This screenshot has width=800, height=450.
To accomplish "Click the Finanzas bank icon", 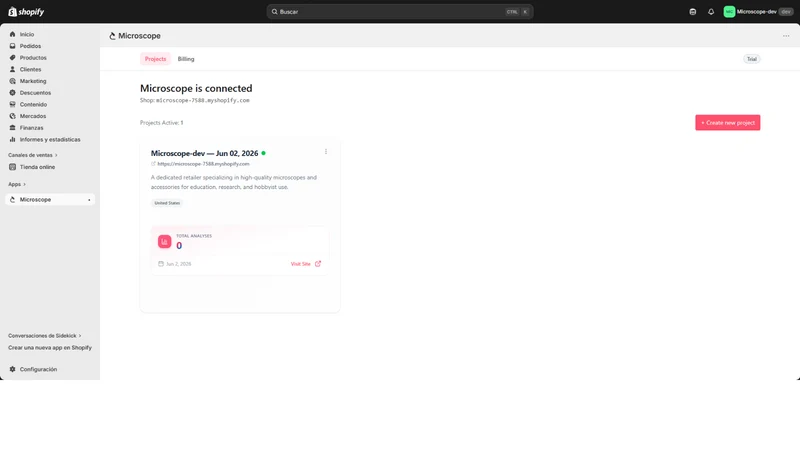I will [12, 128].
